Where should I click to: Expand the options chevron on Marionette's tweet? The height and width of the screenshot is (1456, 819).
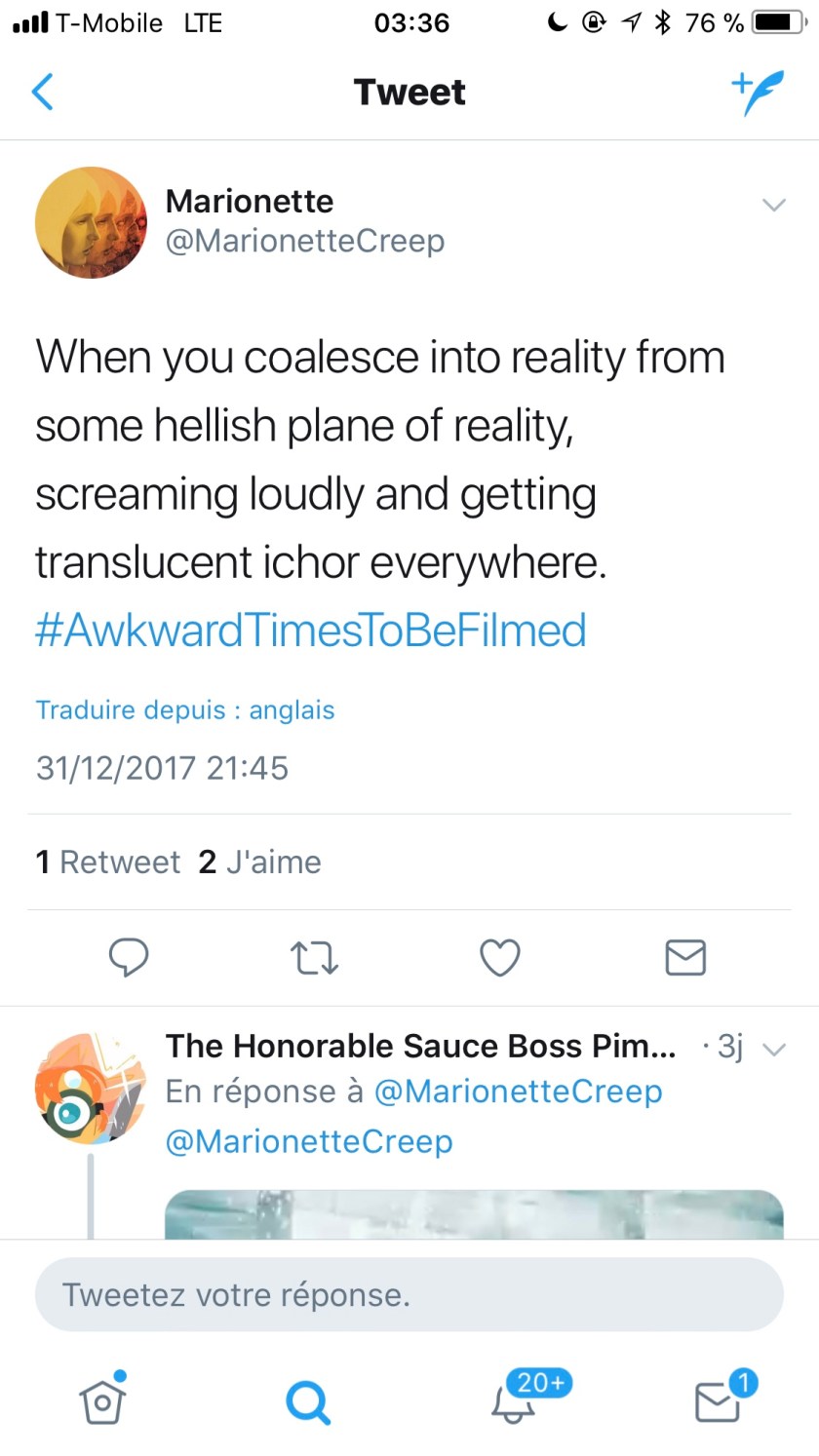(773, 205)
